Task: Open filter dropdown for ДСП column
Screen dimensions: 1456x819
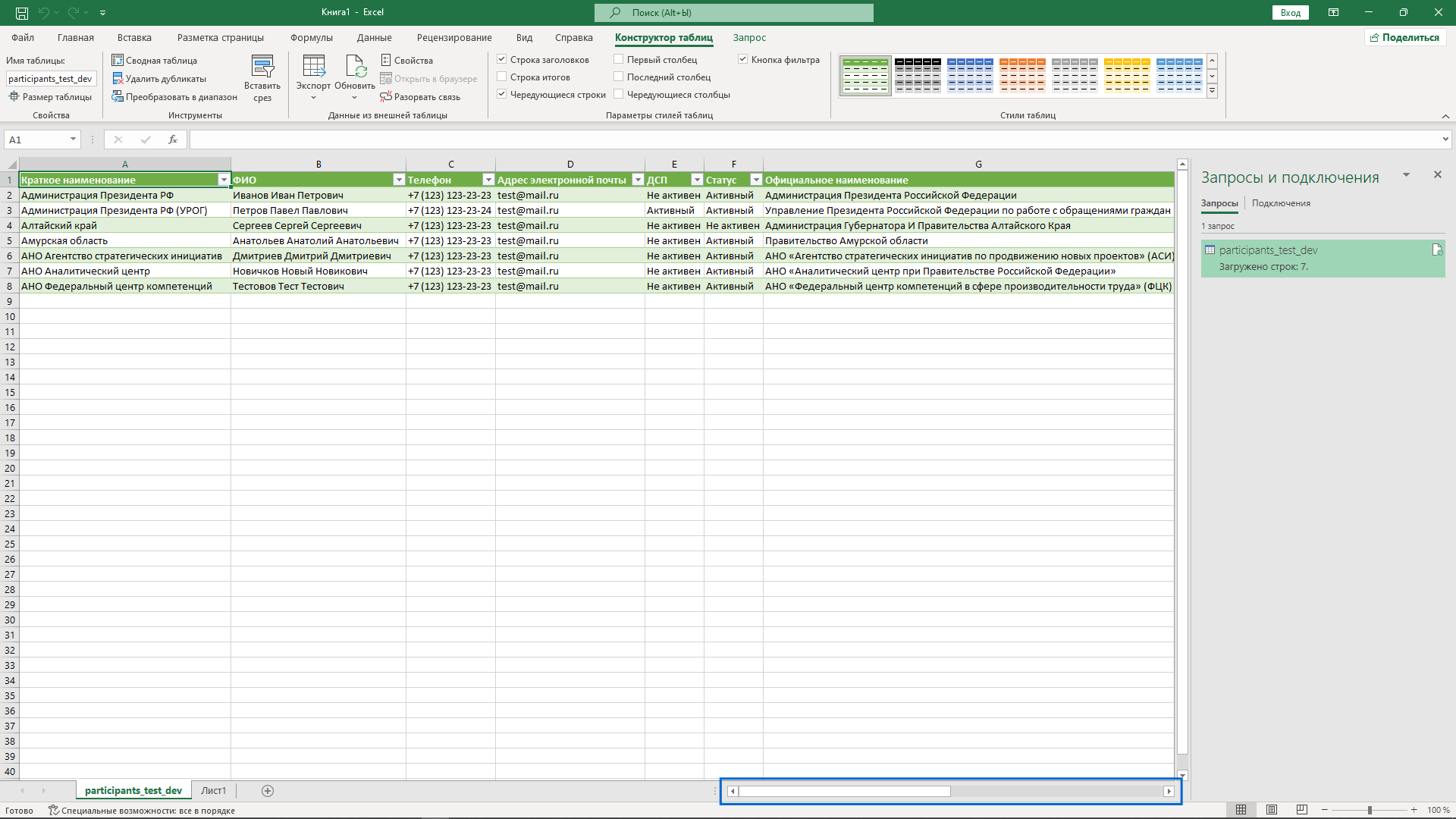Action: 697,180
